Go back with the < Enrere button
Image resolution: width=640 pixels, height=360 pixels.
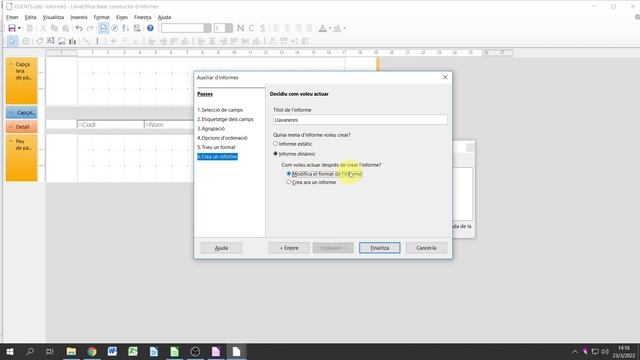tap(289, 248)
